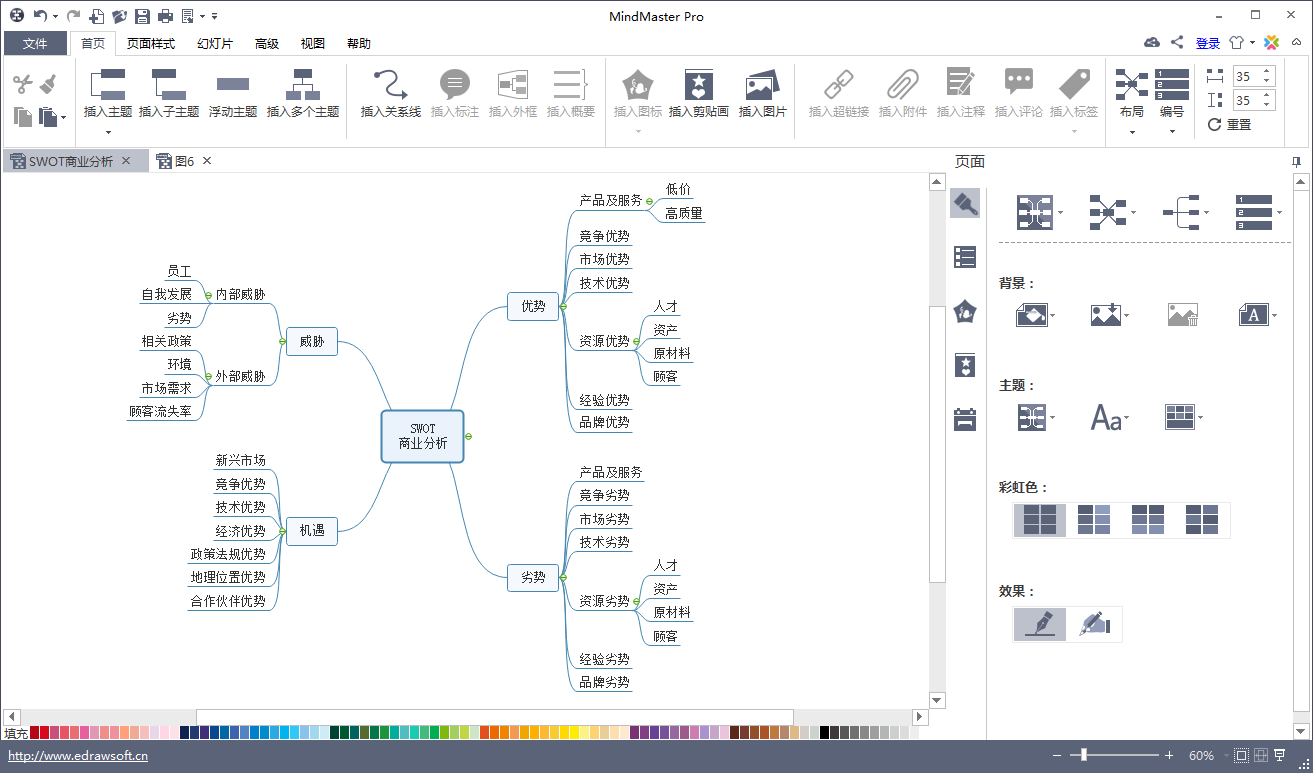Choose the pen line effect option

(x=1040, y=624)
